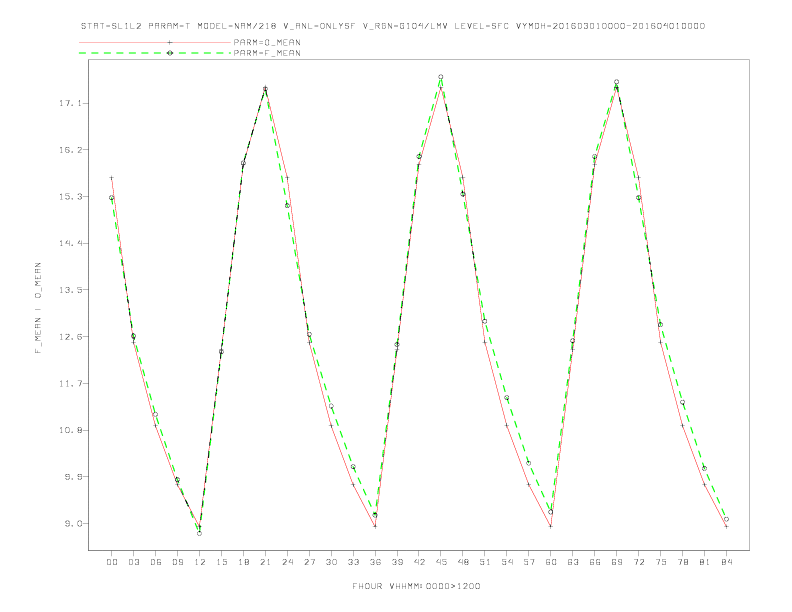Click the plus marker on the O_MEAN legend line

(170, 42)
